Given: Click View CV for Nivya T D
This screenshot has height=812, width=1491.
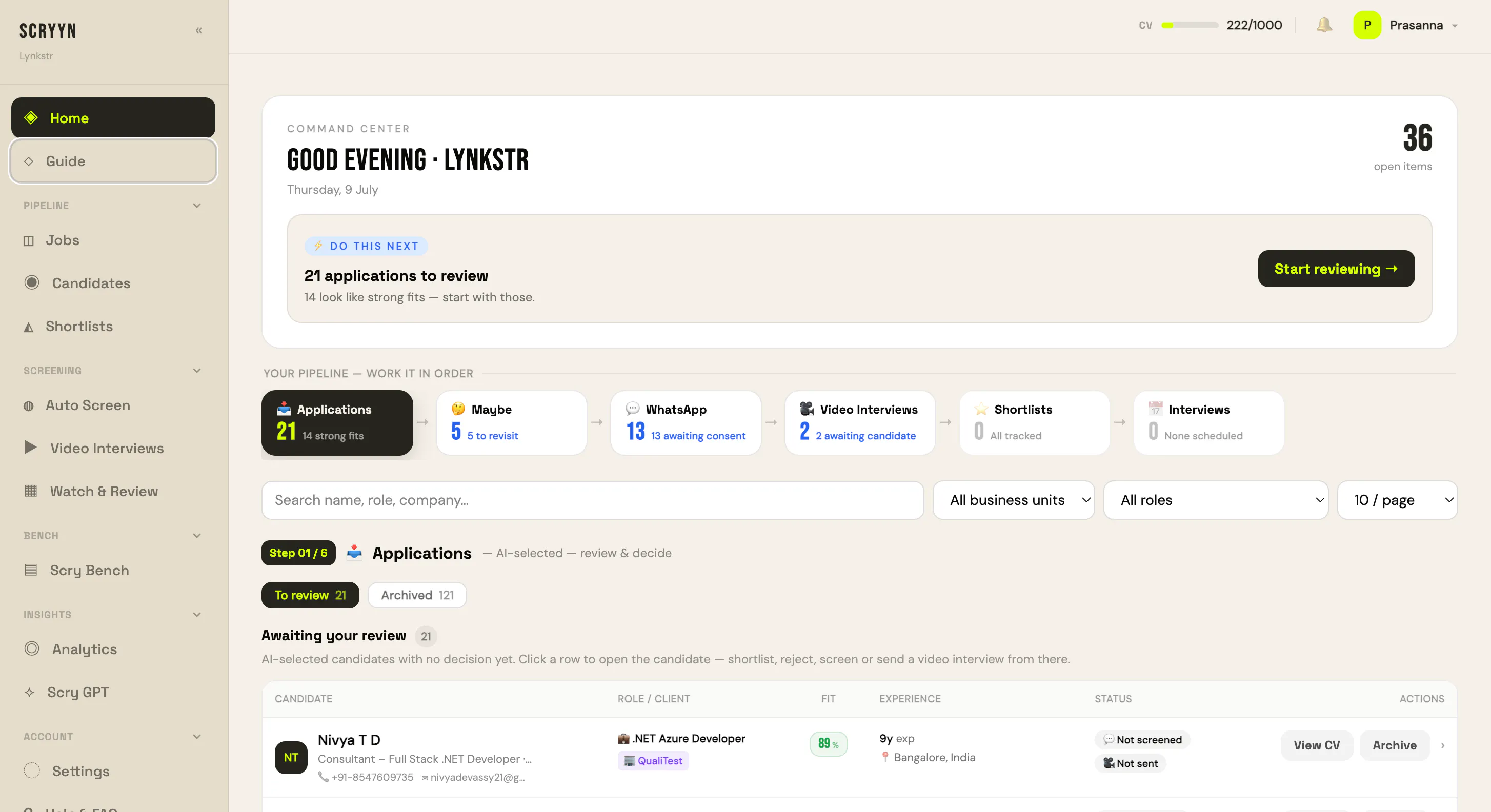Looking at the screenshot, I should [x=1316, y=745].
